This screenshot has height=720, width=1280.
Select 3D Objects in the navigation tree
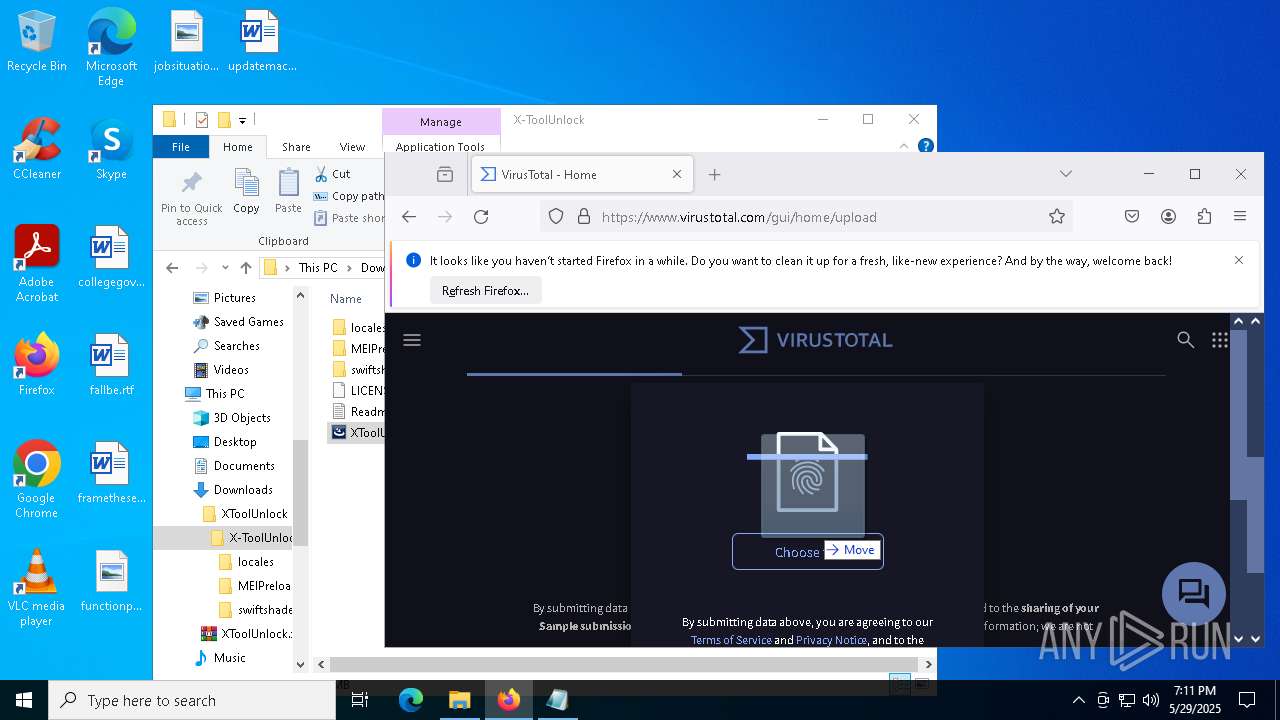[x=242, y=418]
